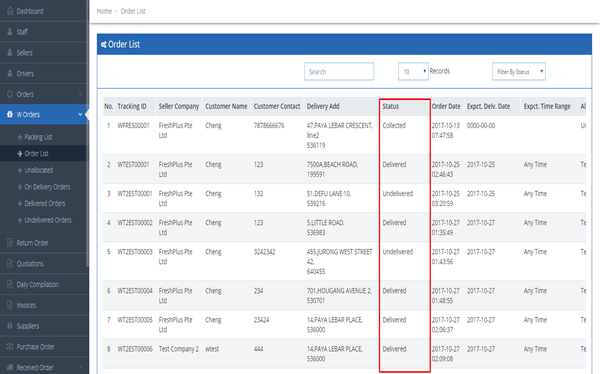Screen dimensions: 600x374
Task: Sort by Customer Name column header
Action: click(226, 106)
